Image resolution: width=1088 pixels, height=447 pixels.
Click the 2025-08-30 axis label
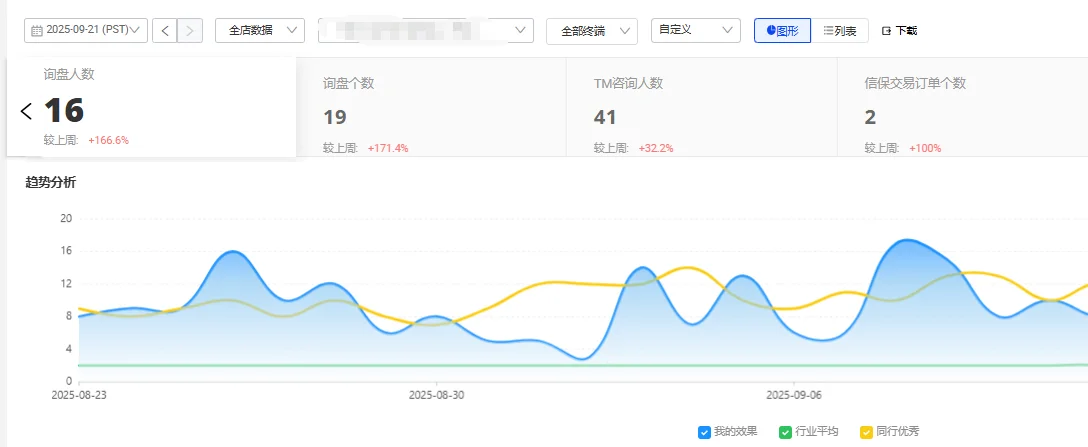436,395
